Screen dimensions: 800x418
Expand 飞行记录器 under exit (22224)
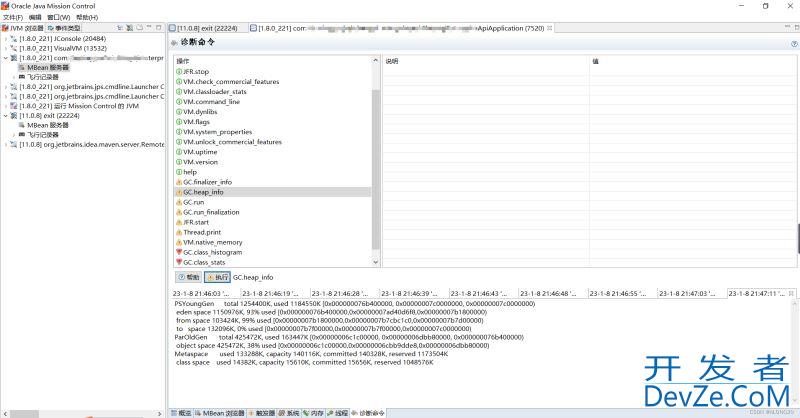click(x=14, y=135)
